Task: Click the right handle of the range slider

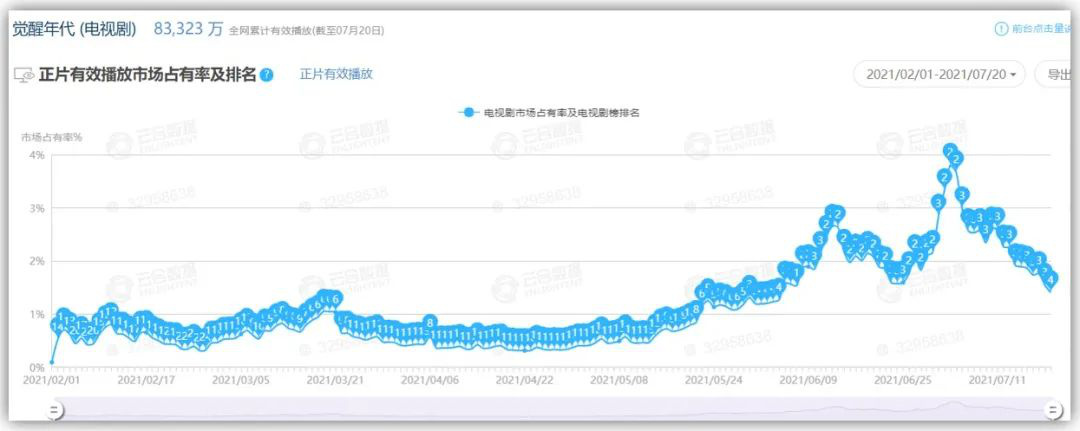Action: [x=1052, y=411]
